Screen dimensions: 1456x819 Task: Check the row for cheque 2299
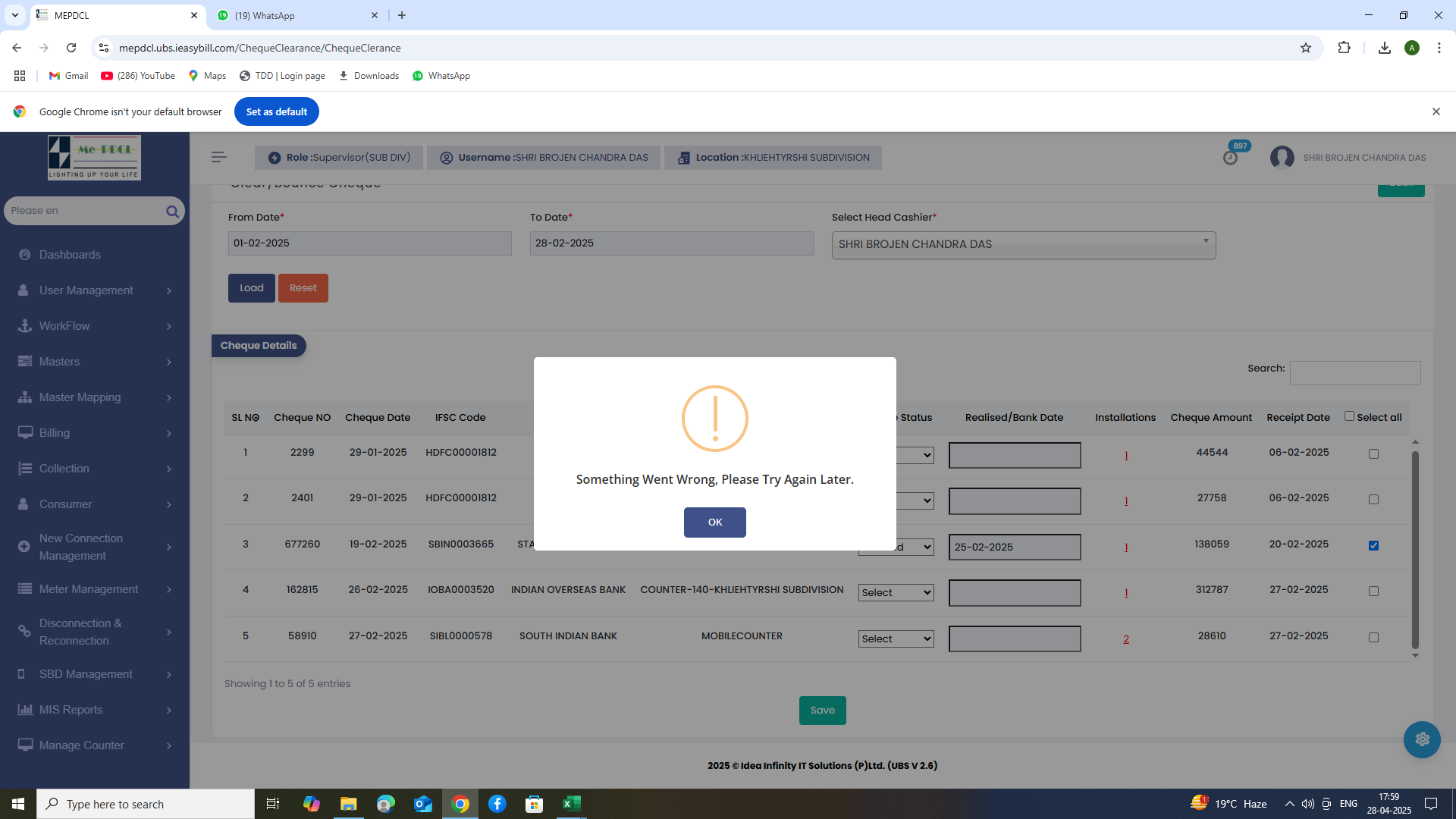coord(1373,454)
